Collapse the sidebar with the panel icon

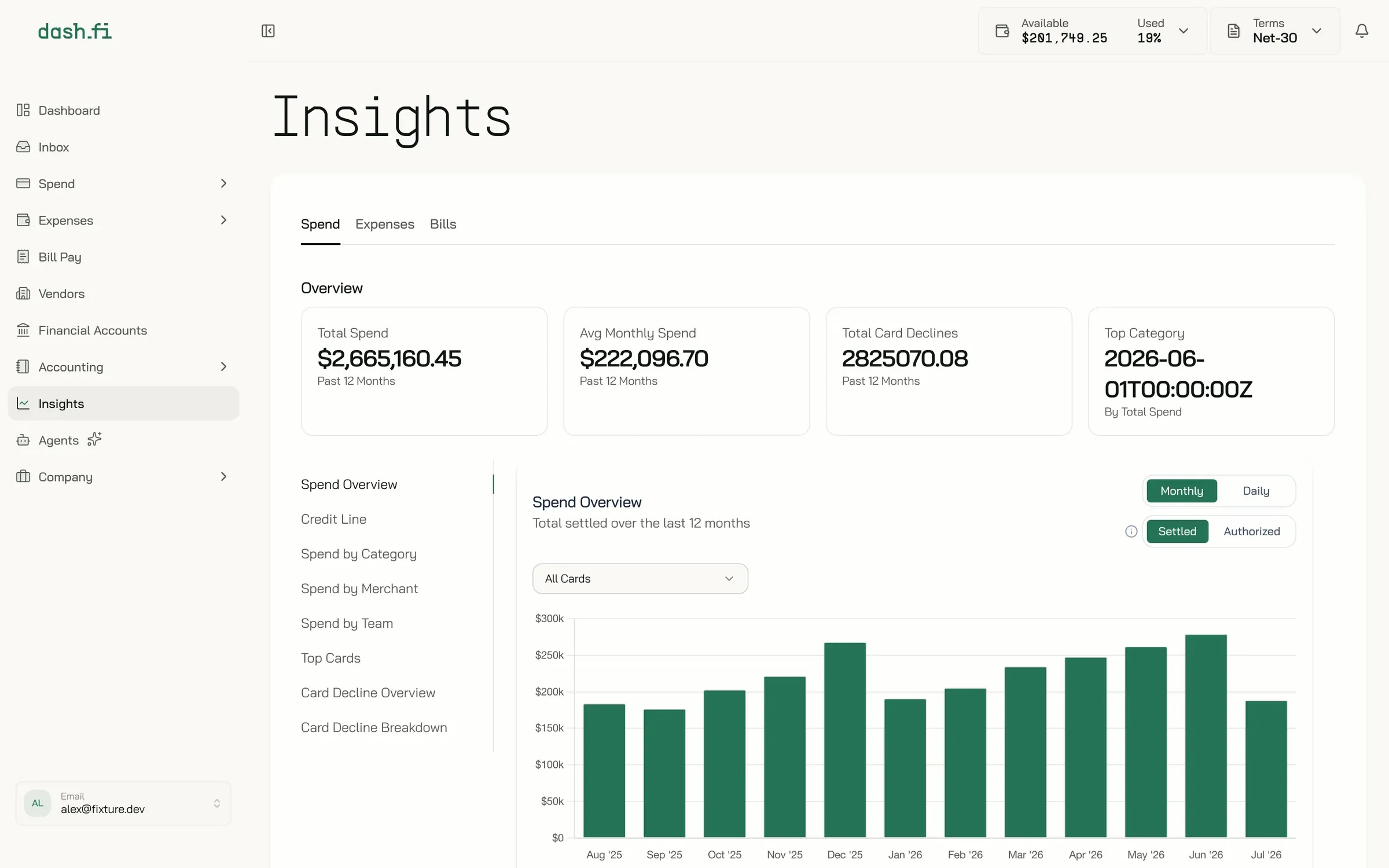pyautogui.click(x=268, y=31)
